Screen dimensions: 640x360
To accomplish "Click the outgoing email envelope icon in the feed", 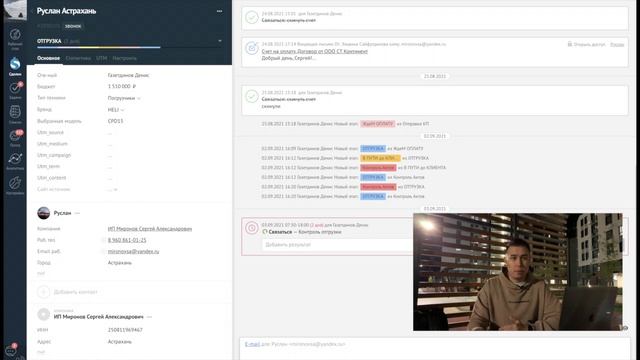I will tap(252, 48).
